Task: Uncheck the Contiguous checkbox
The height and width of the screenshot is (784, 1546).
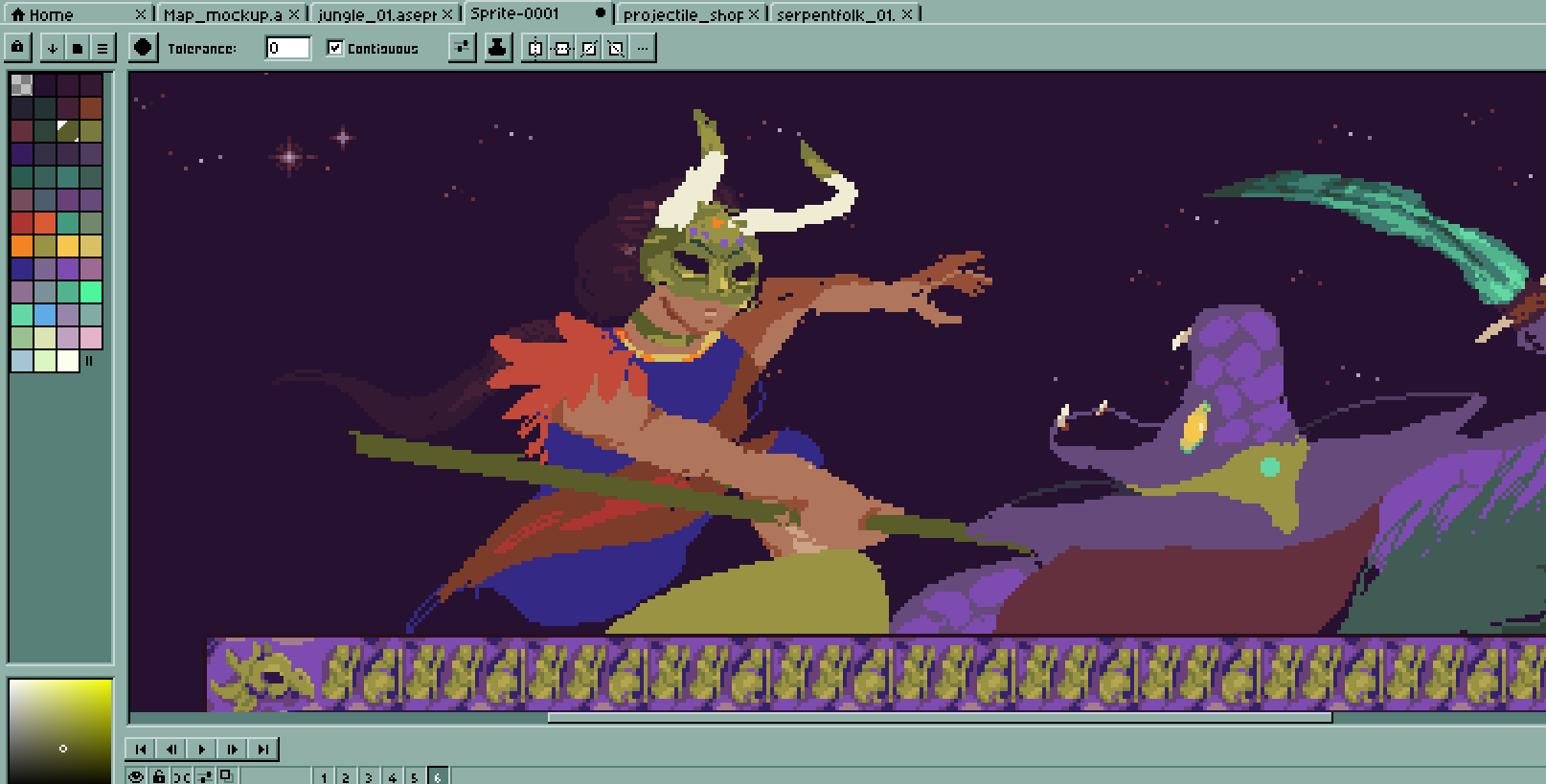Action: tap(335, 48)
